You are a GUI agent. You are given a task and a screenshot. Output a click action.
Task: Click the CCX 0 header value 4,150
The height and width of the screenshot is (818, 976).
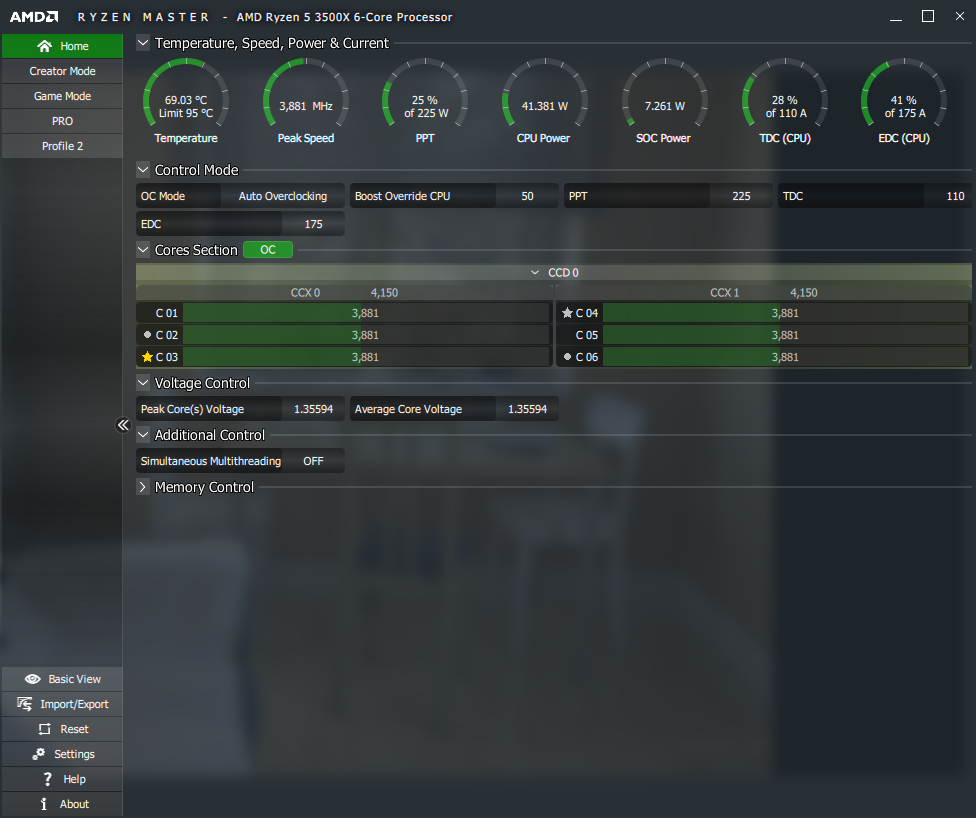coord(384,293)
